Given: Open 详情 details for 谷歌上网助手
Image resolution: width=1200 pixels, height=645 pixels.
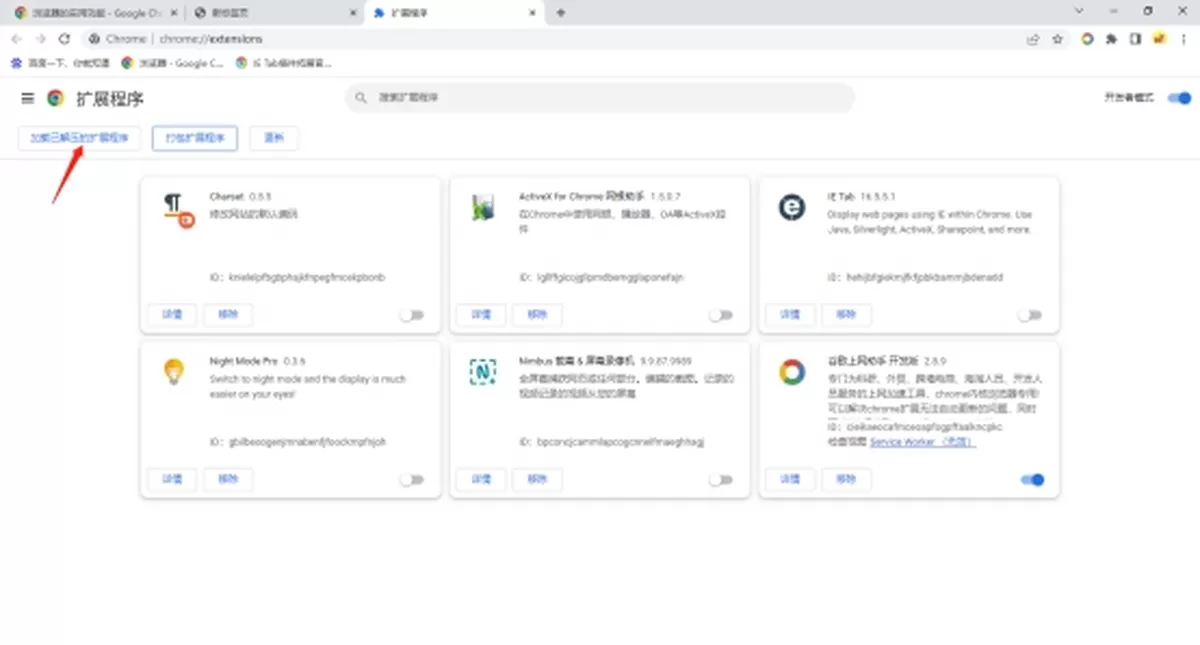Looking at the screenshot, I should pyautogui.click(x=790, y=479).
